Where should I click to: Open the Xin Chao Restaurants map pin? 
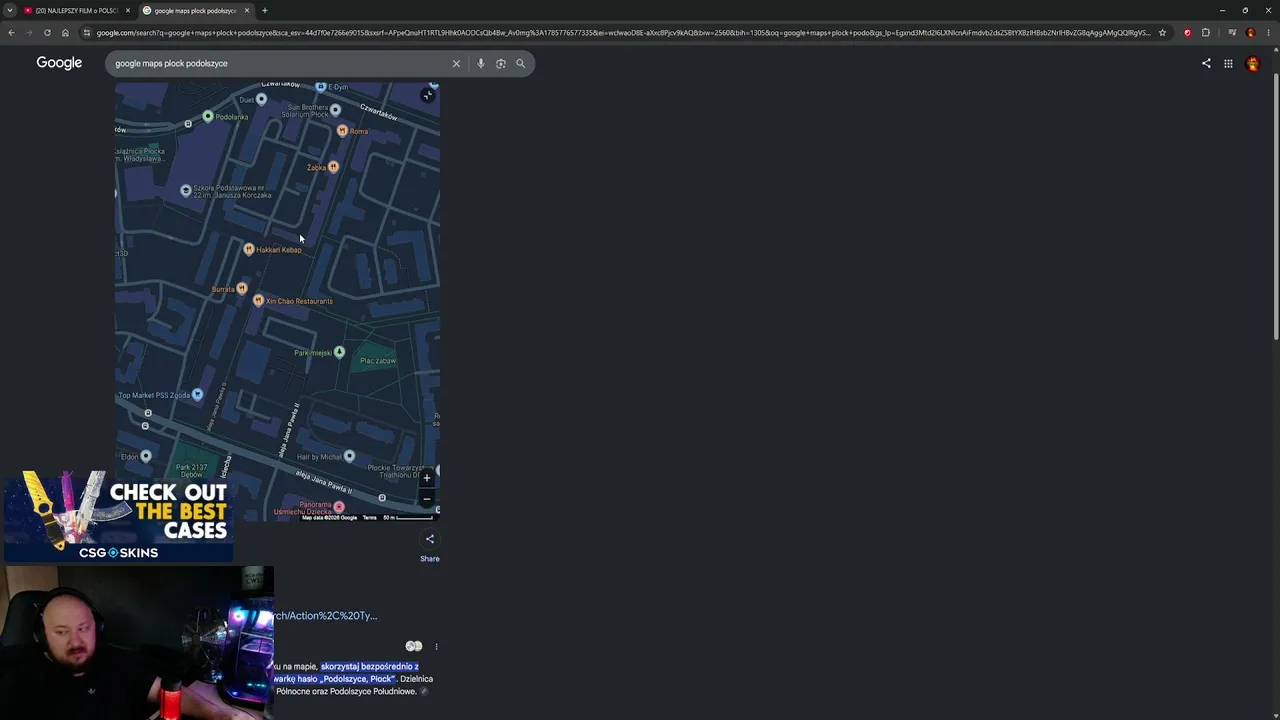pyautogui.click(x=258, y=300)
